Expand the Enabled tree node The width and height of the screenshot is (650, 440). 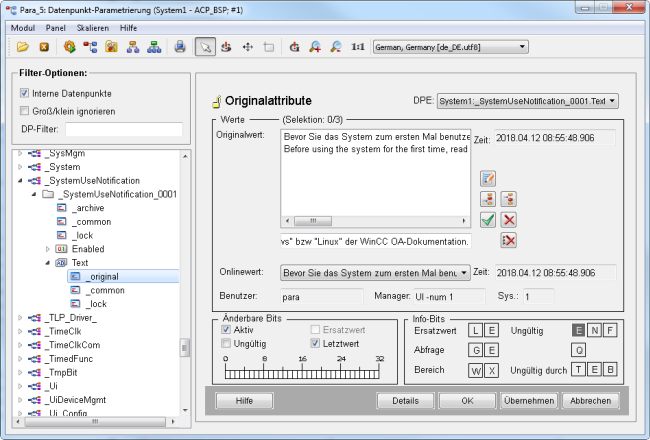47,249
